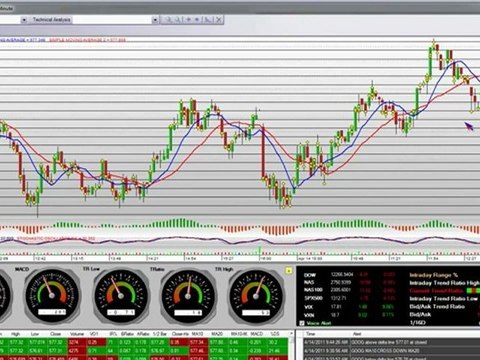The height and width of the screenshot is (360, 480).
Task: Click the blue moving average legend label
Action: point(23,40)
